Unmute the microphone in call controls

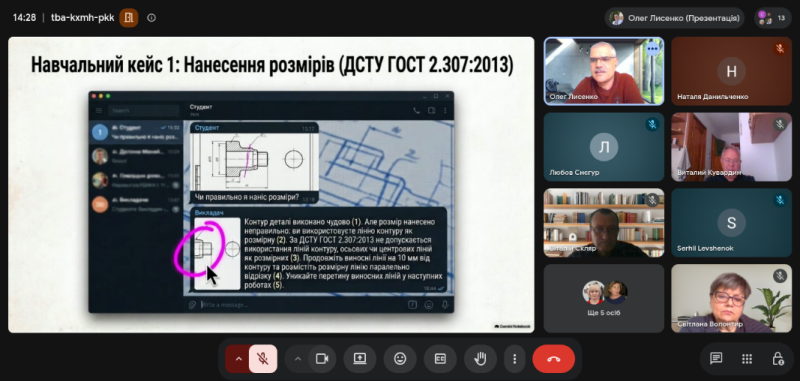pos(263,359)
